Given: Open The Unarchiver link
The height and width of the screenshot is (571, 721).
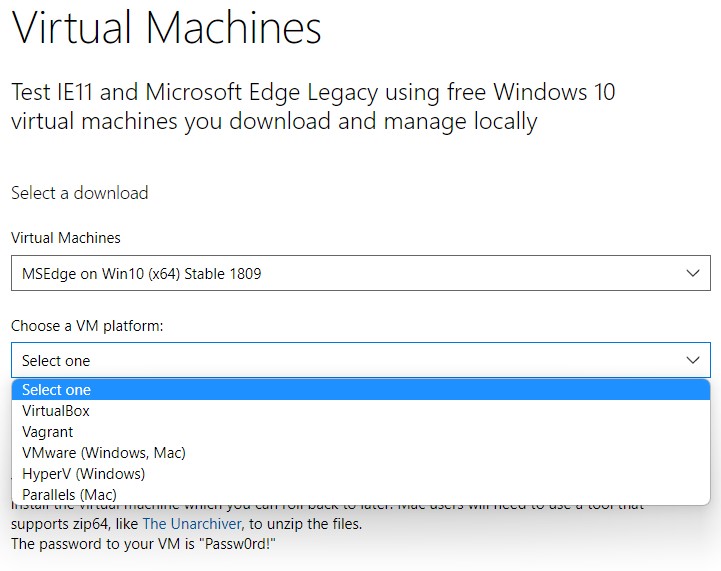Looking at the screenshot, I should click(192, 524).
